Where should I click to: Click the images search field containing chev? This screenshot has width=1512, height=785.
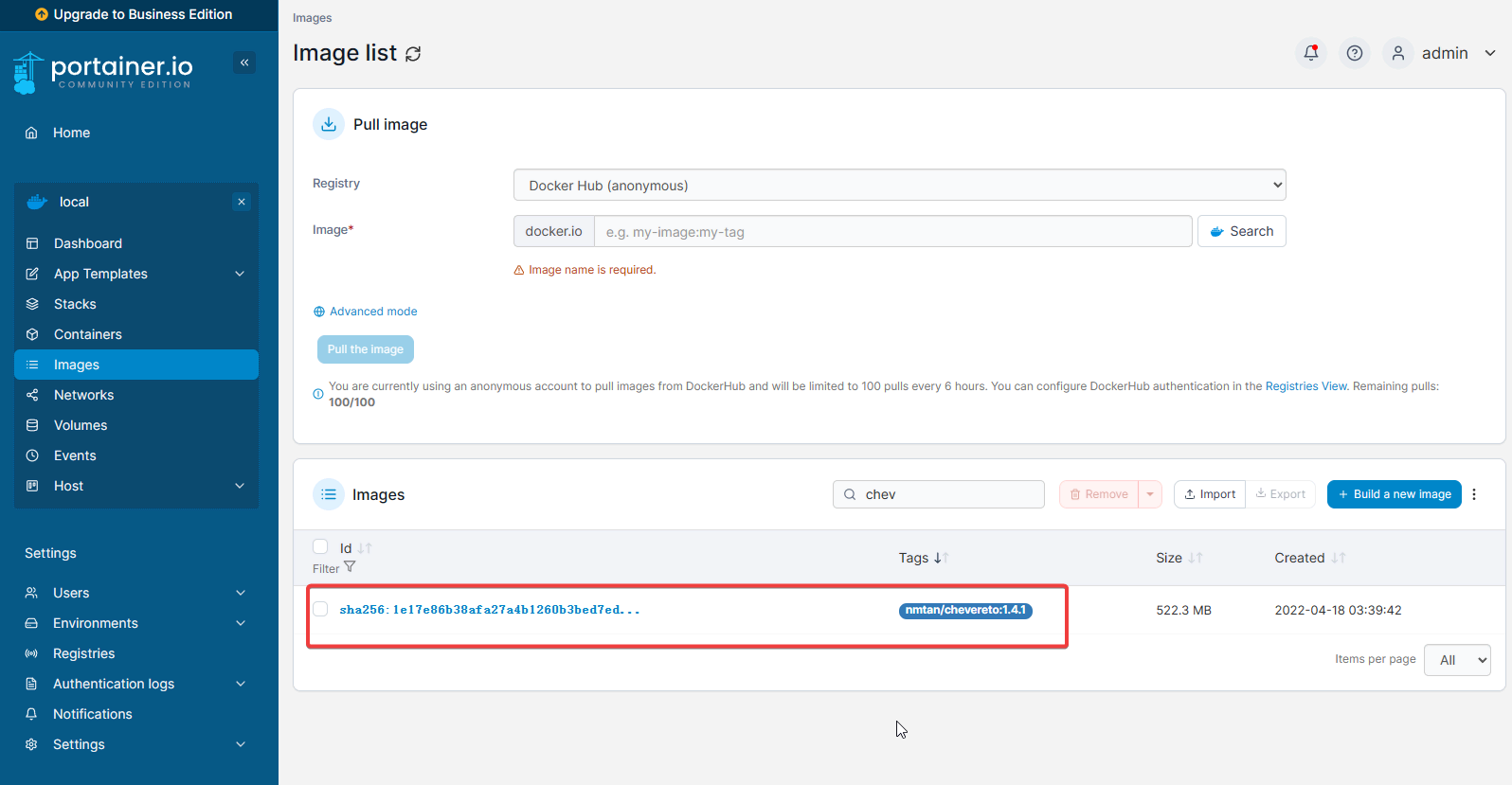click(x=939, y=494)
